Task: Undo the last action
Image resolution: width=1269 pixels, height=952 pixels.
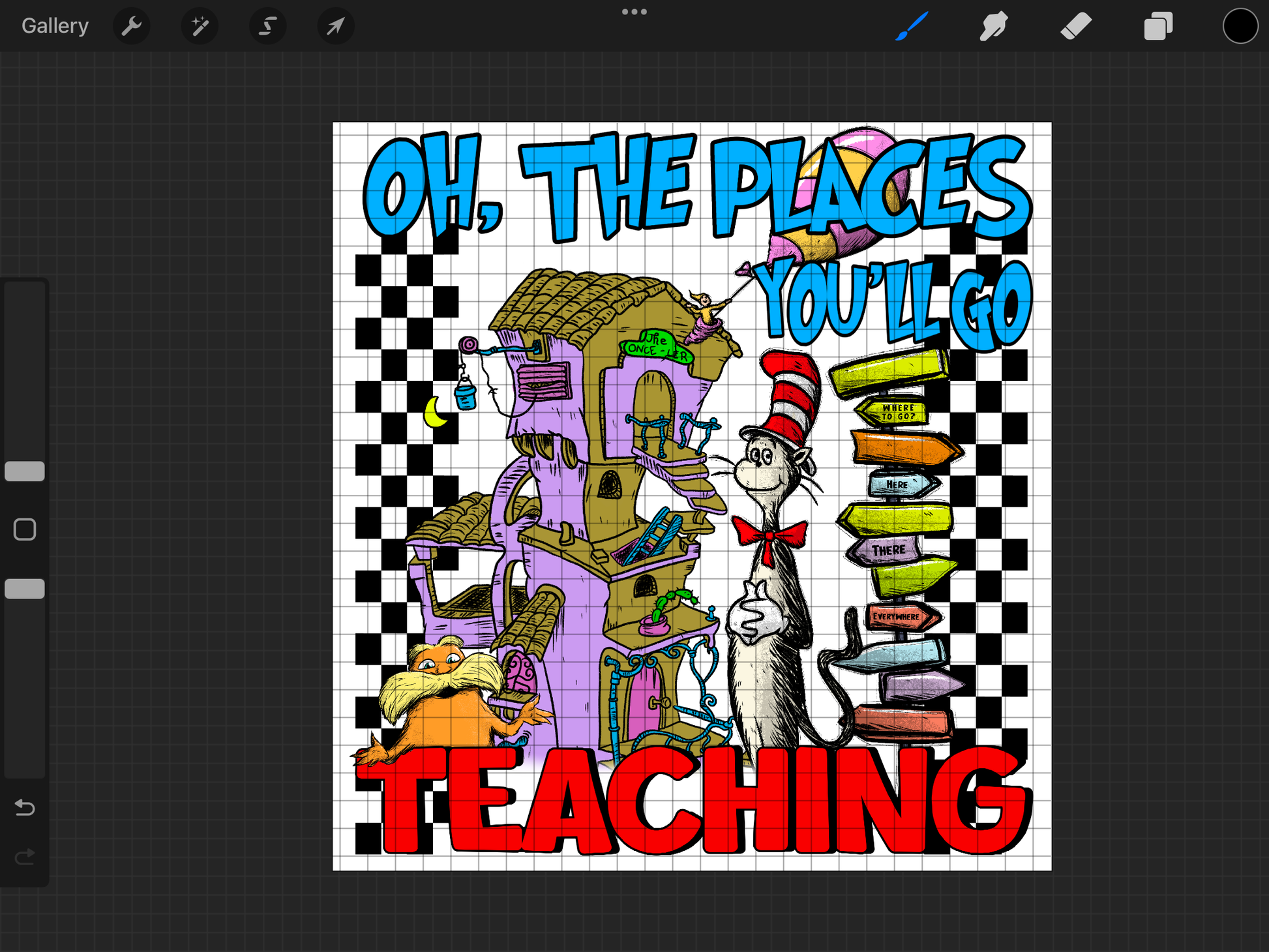Action: (x=25, y=807)
